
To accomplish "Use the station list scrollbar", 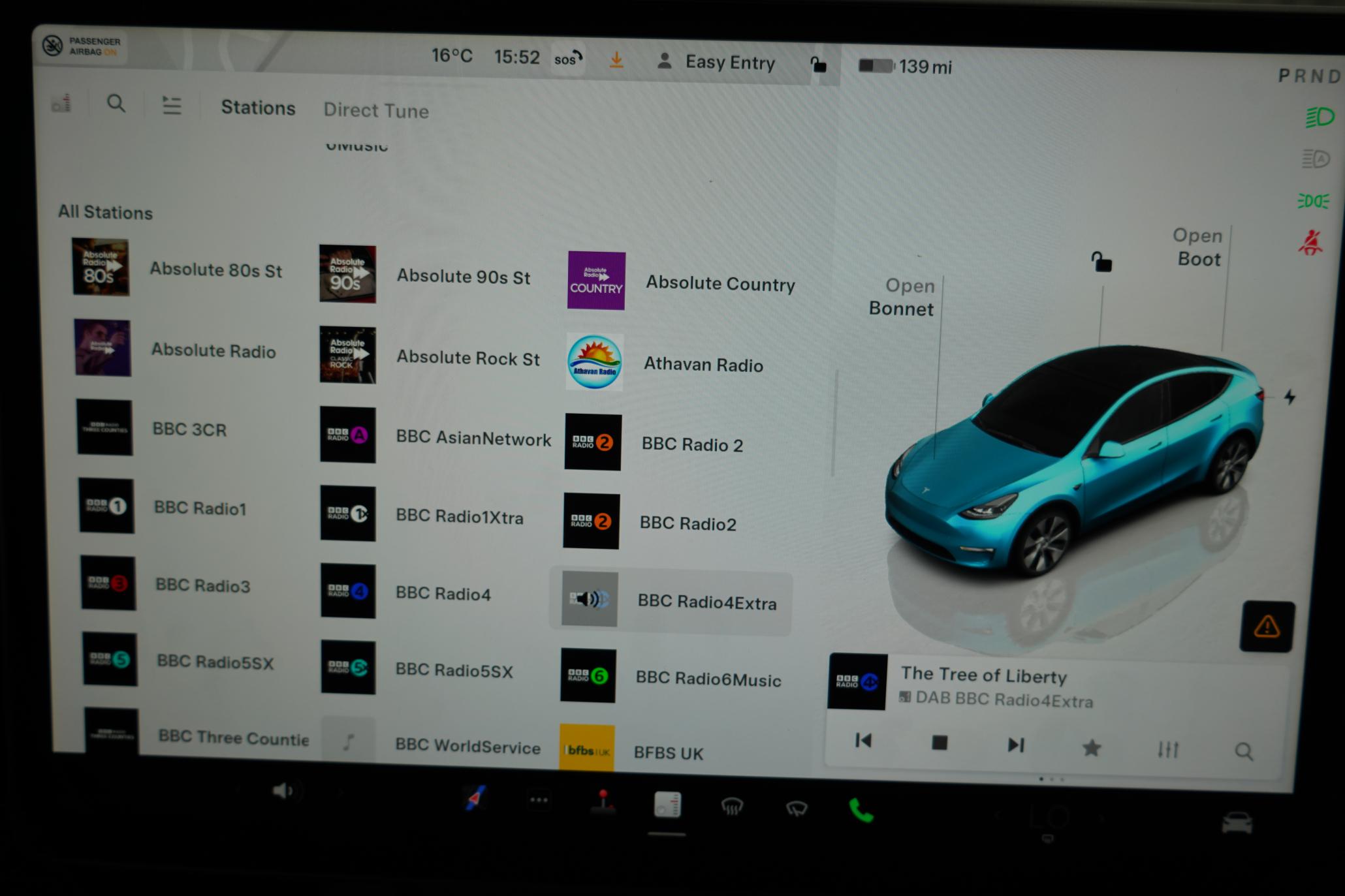I will 834,423.
